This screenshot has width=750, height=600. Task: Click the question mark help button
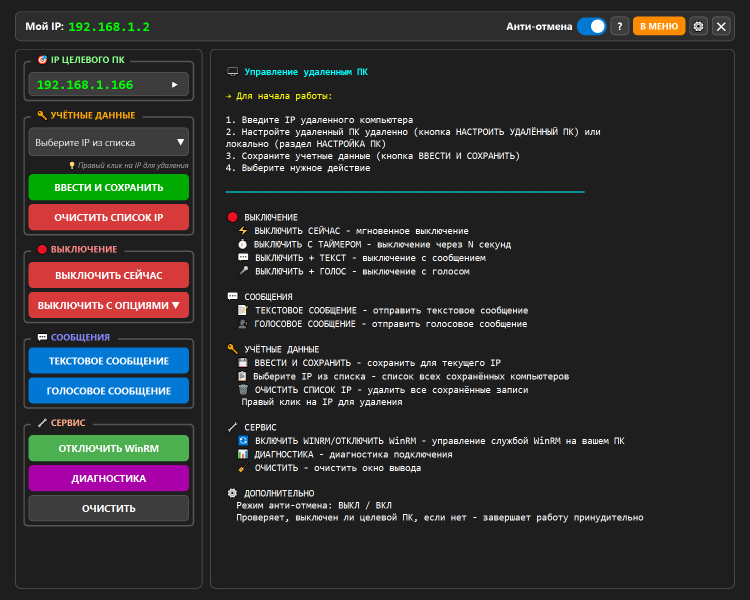620,26
